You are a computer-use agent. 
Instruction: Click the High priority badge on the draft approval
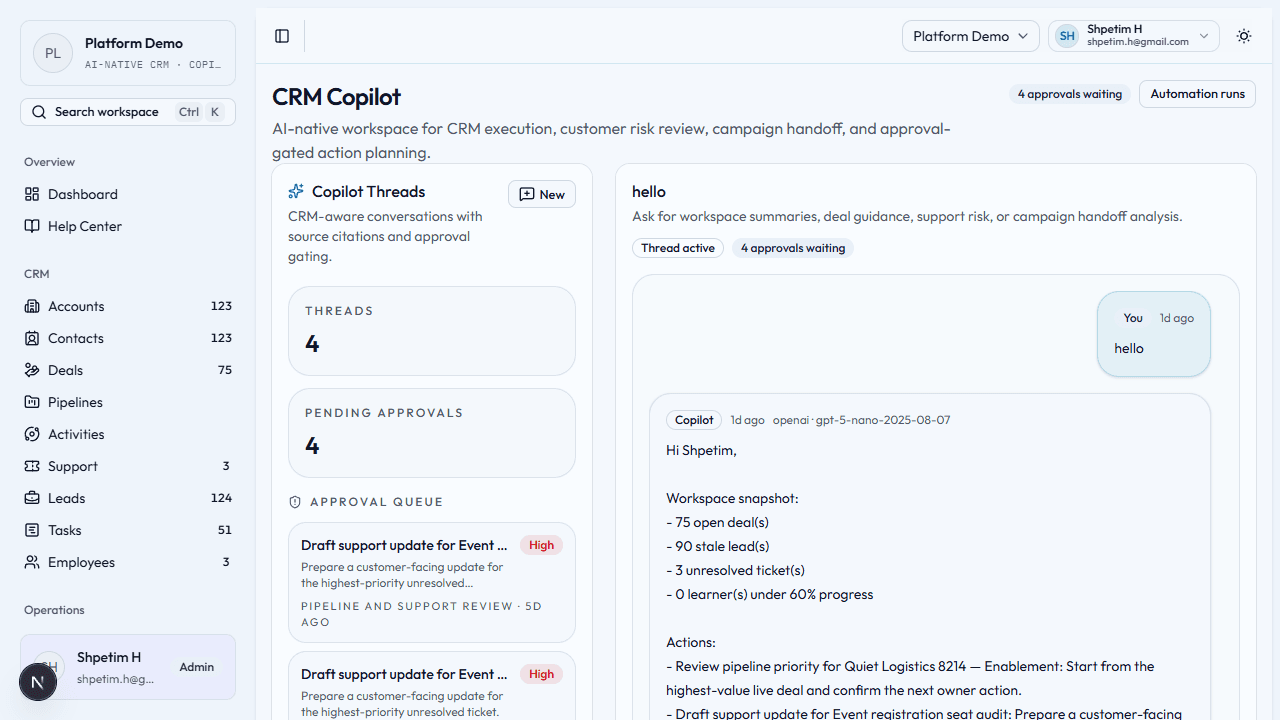point(541,545)
